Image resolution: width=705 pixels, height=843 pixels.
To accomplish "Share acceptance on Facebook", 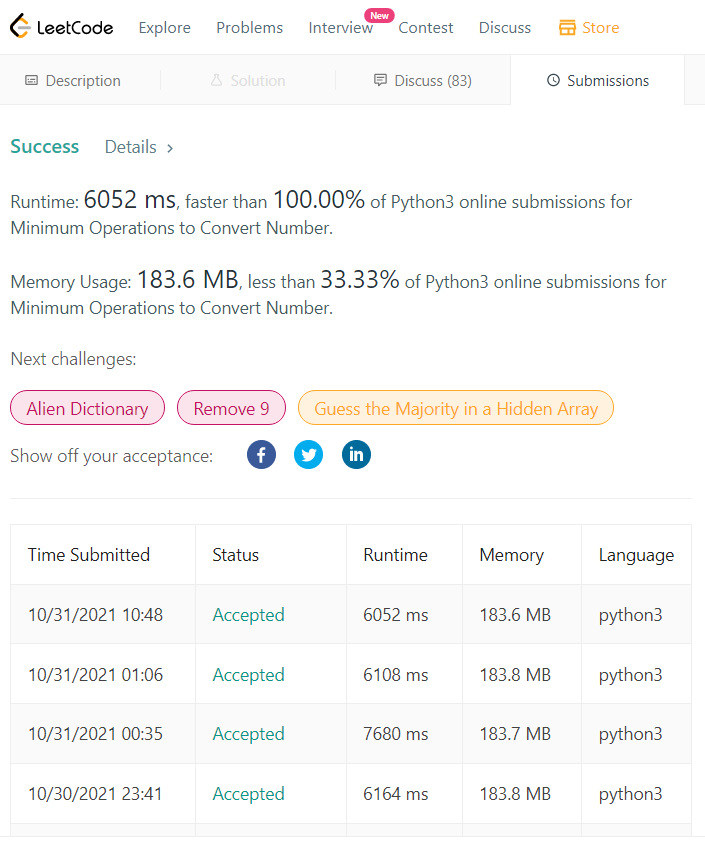I will point(261,456).
